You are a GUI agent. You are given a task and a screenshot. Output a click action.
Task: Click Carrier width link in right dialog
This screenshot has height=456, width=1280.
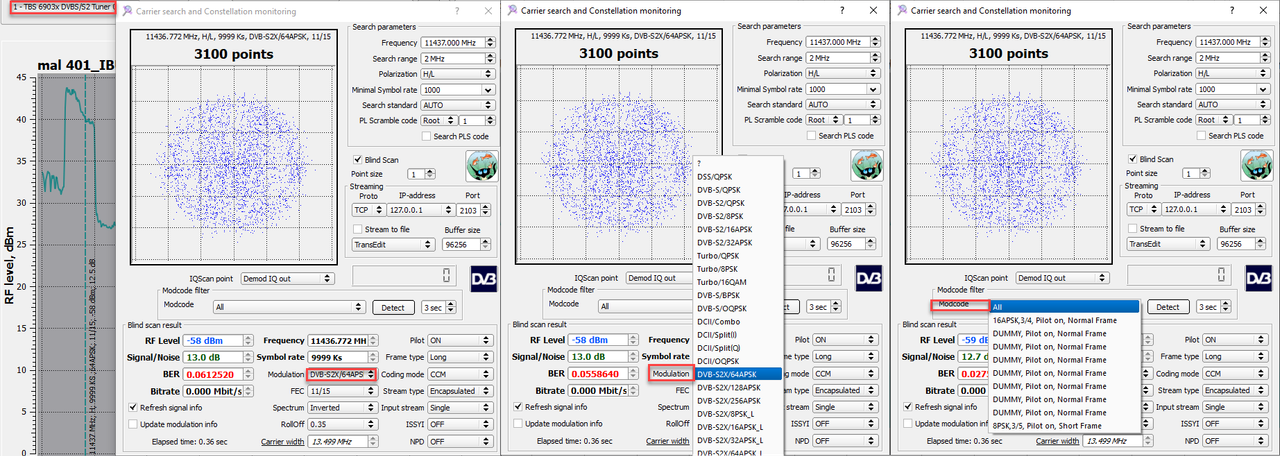(x=1057, y=441)
